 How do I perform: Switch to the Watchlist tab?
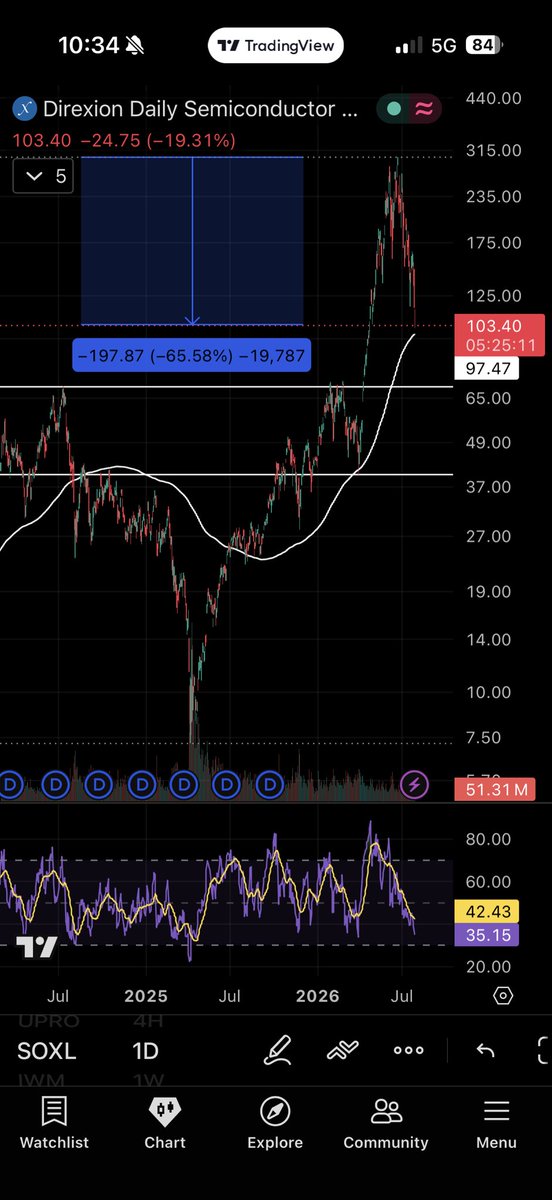pos(54,1123)
